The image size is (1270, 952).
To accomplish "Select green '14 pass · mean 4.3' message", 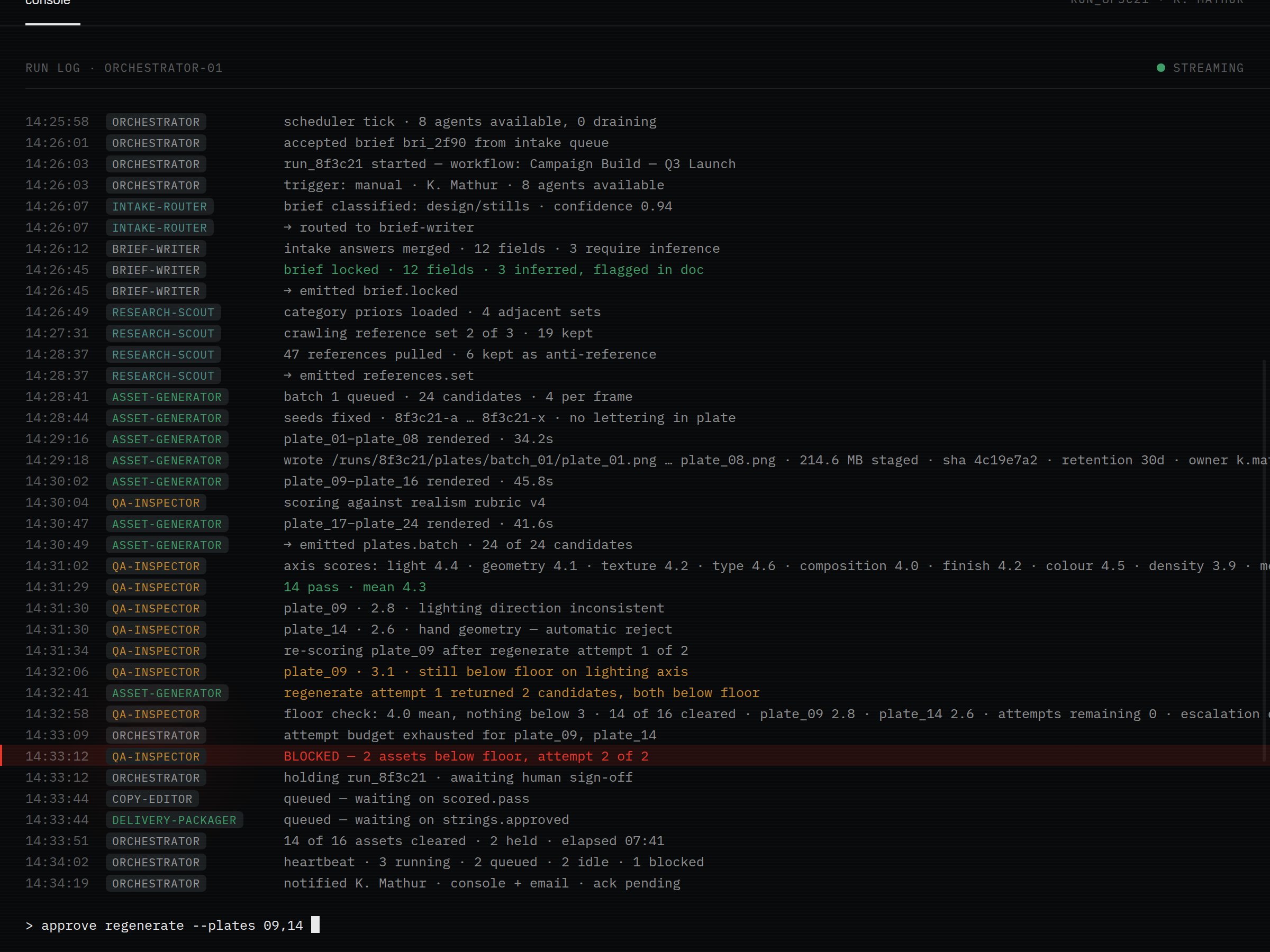I will point(355,588).
